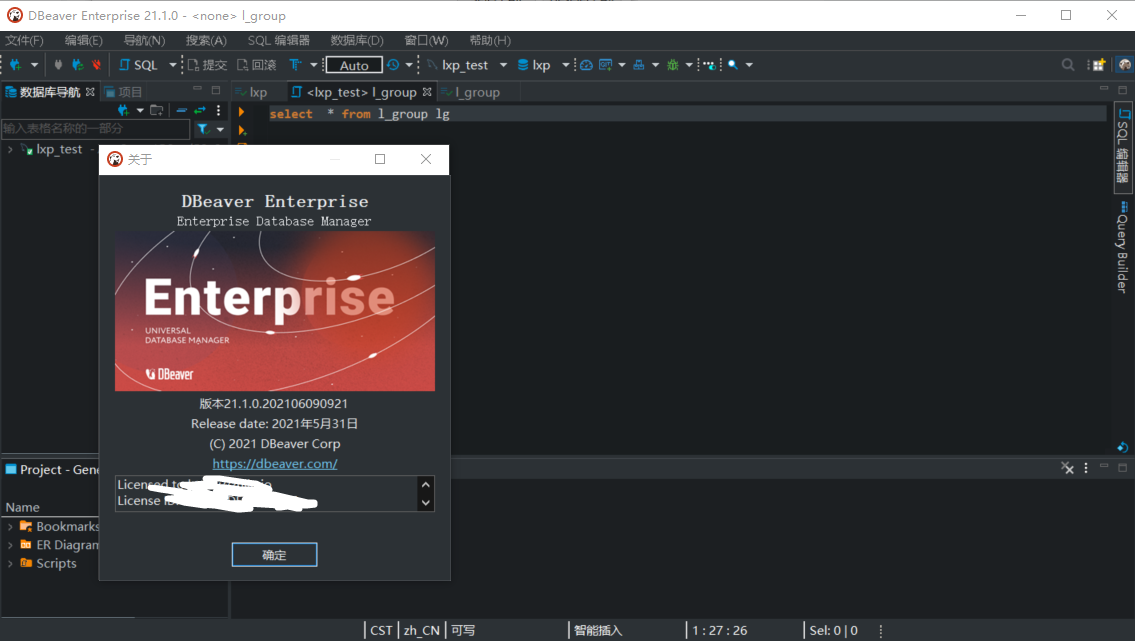Viewport: 1135px width, 641px height.
Task: Click the CST timezone status bar entry
Action: click(x=381, y=631)
